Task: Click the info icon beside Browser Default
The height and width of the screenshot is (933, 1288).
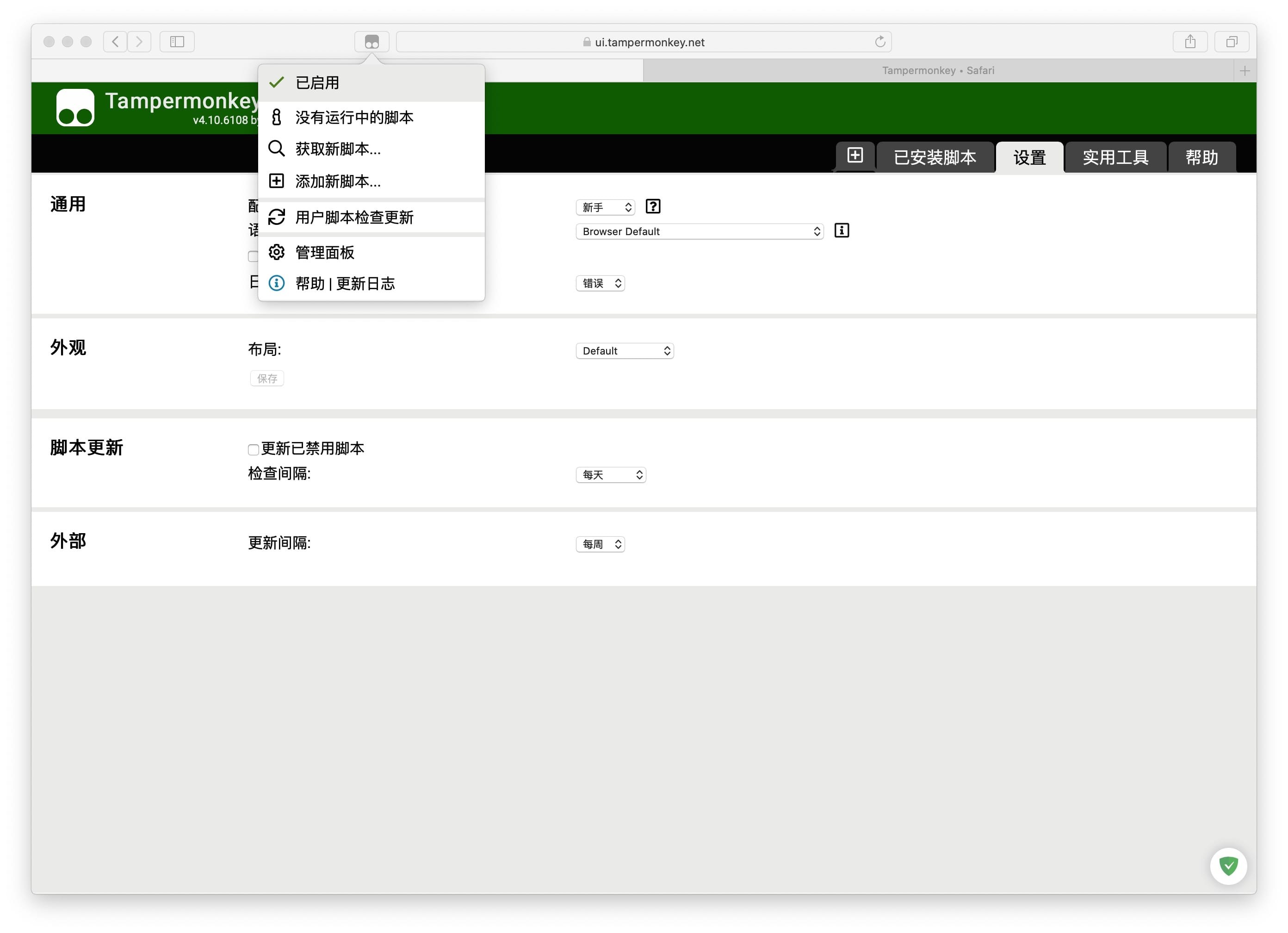Action: (x=841, y=230)
